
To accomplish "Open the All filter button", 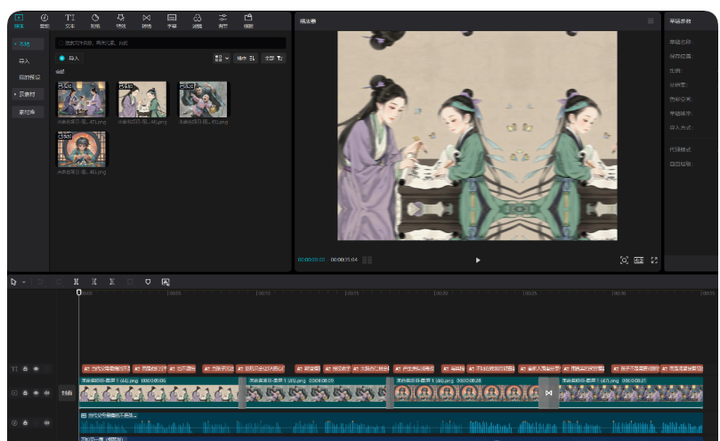I will pos(274,58).
